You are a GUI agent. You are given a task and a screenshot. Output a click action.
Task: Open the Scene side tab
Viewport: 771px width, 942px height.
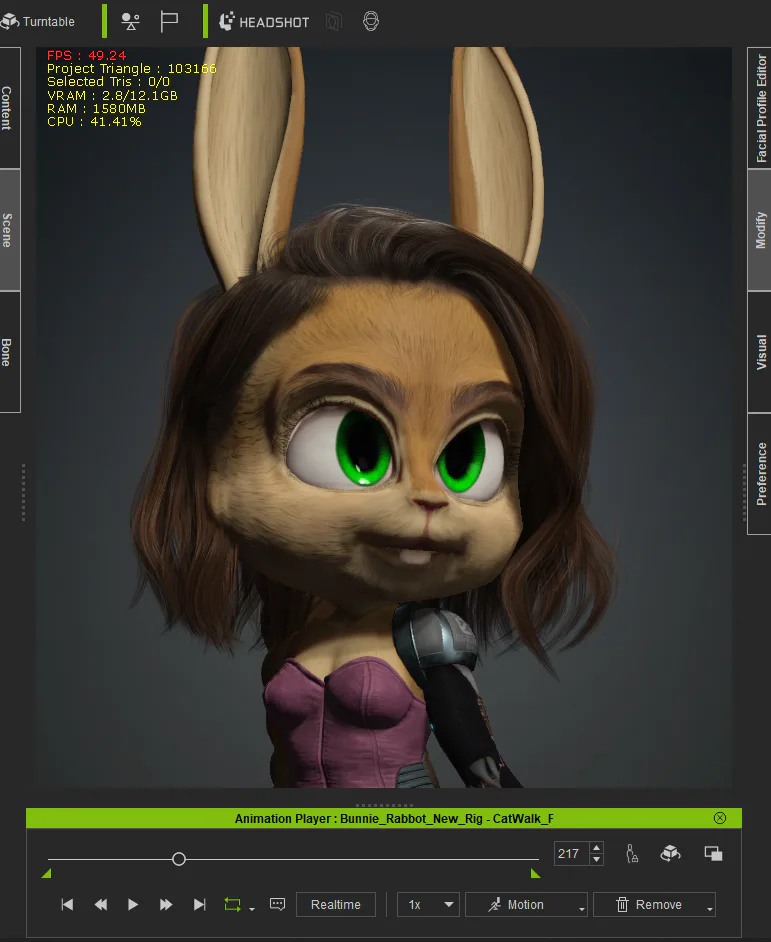pyautogui.click(x=8, y=230)
